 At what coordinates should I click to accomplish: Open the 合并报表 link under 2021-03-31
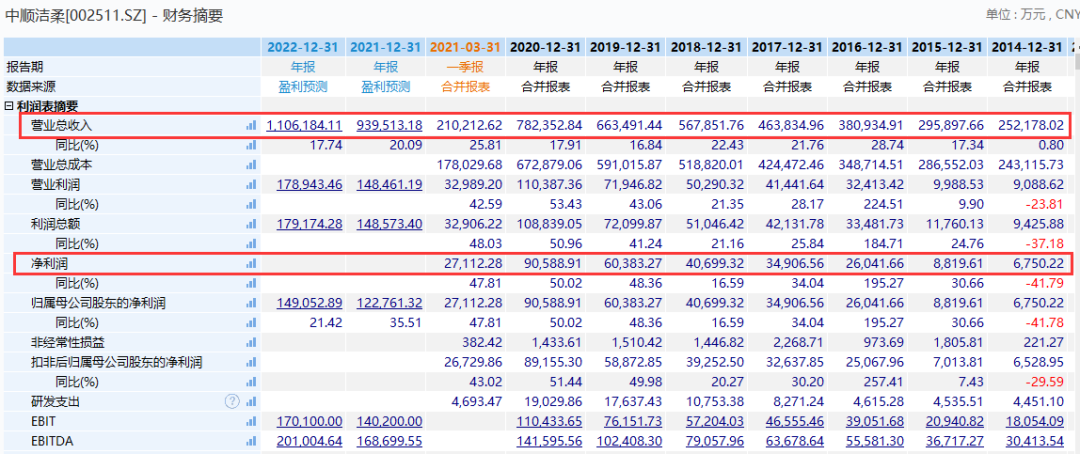[465, 87]
